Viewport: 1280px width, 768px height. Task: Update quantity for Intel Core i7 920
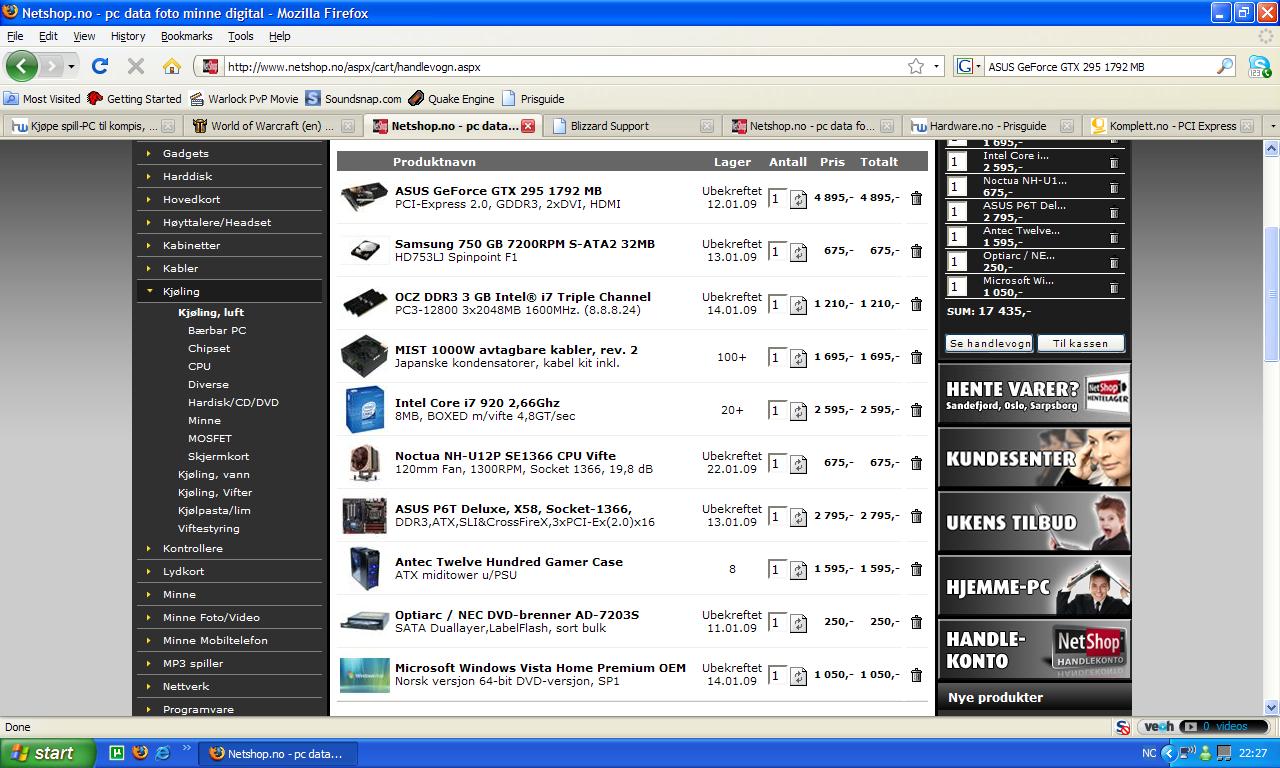tap(798, 411)
